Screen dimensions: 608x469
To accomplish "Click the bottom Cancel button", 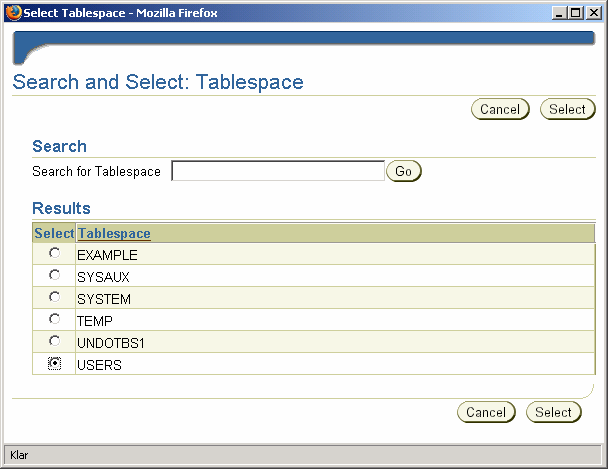I will [486, 412].
